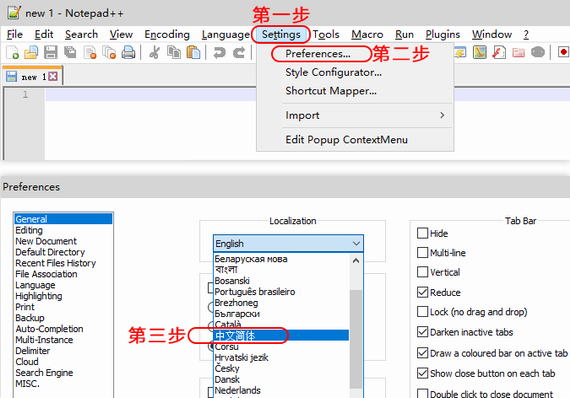Click the Open file folder icon
The image size is (570, 398).
(31, 53)
